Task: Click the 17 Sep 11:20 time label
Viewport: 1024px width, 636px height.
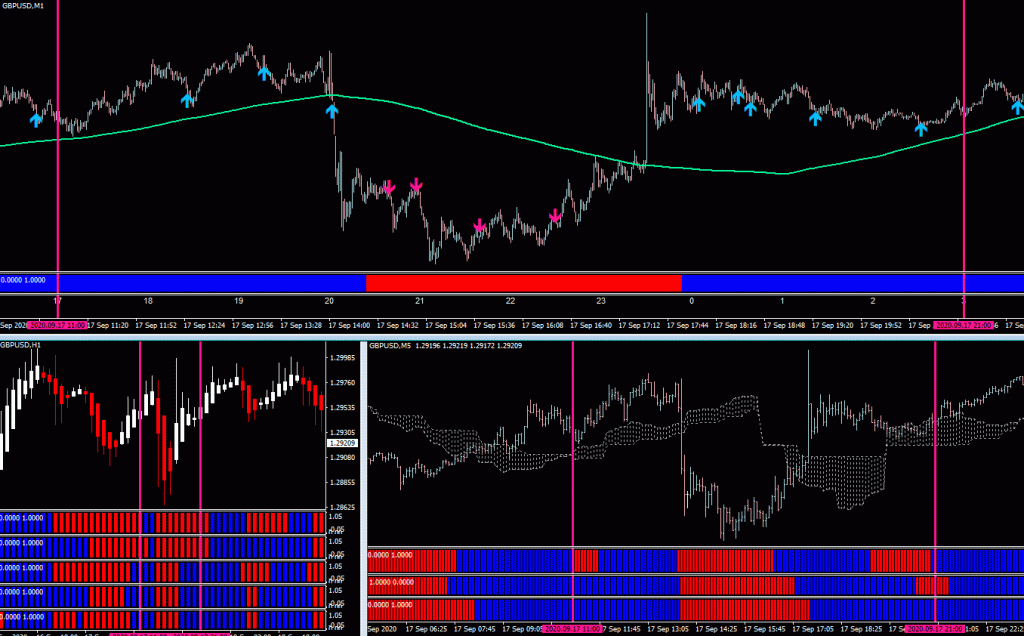Action: point(108,325)
